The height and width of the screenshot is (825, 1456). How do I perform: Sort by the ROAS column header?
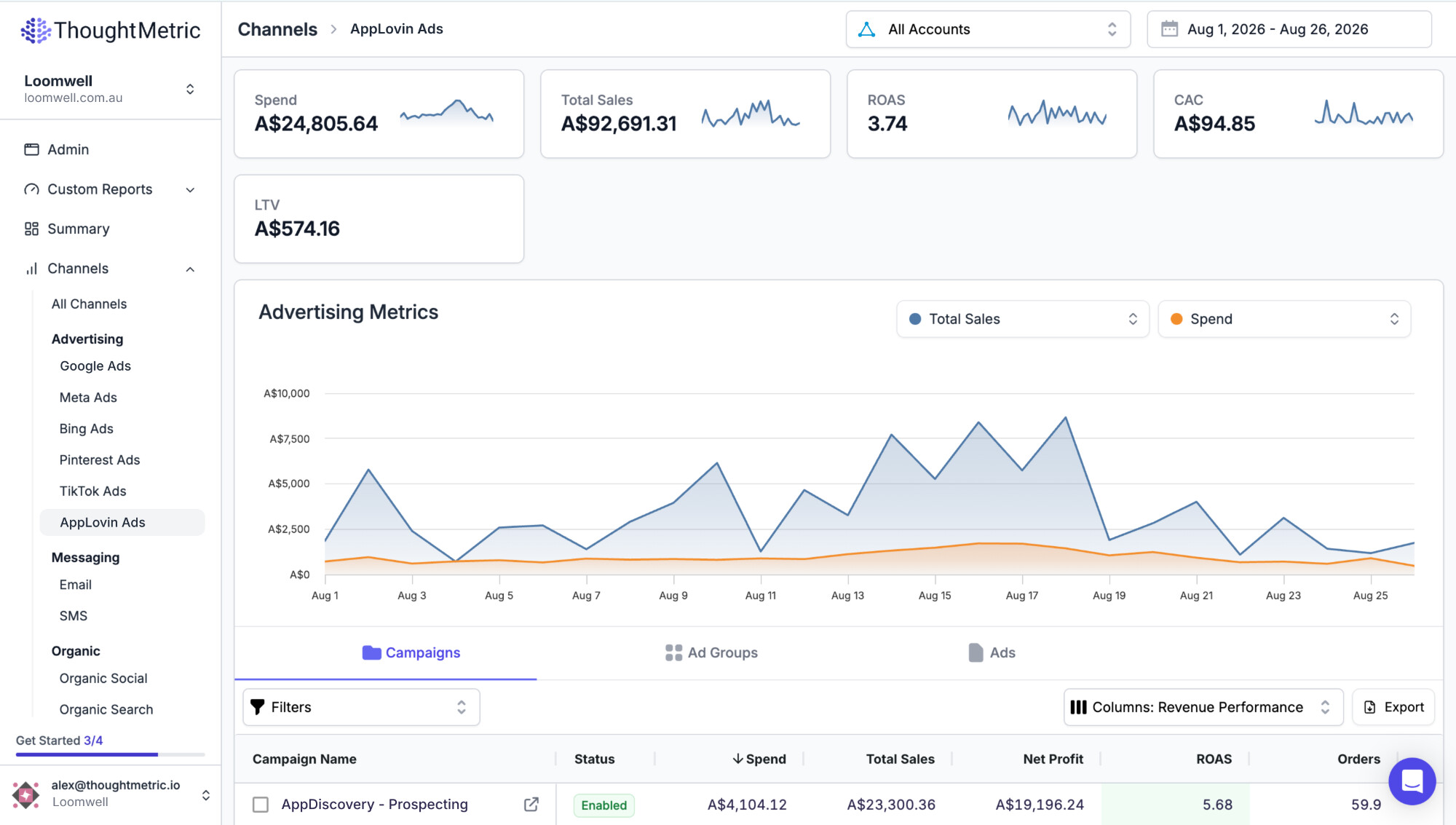(x=1214, y=759)
